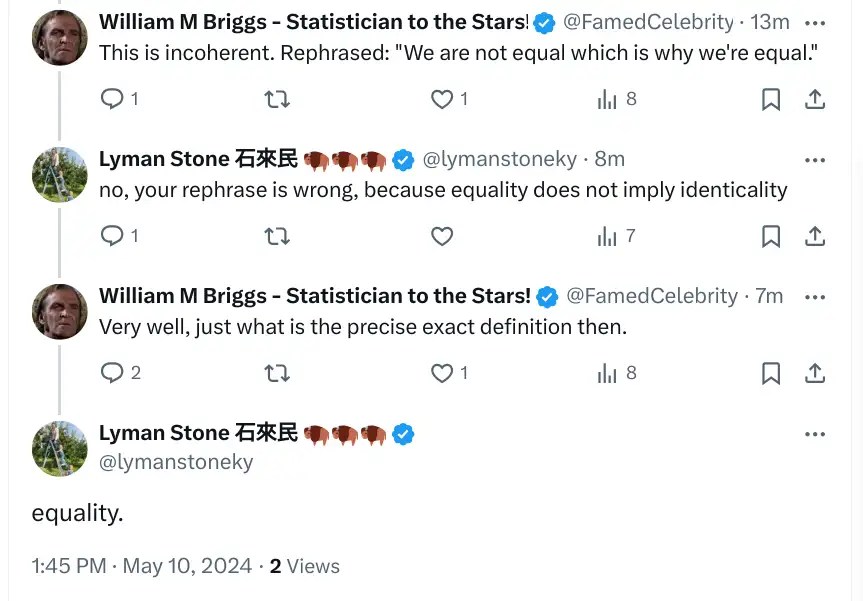Open the @FamedCelebrity handle on the 7m tweet
863x601 pixels.
651,296
